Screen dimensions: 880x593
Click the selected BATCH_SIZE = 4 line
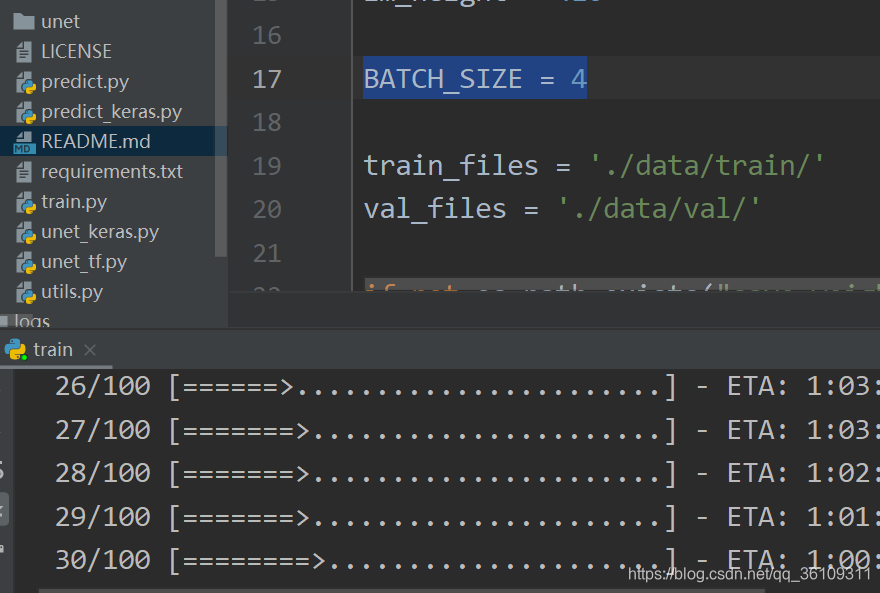[475, 78]
